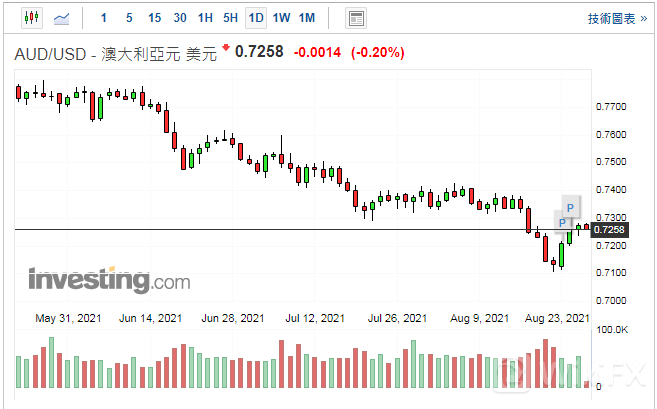Image resolution: width=657 pixels, height=409 pixels.
Task: Select the 5 minute interval
Action: point(128,18)
